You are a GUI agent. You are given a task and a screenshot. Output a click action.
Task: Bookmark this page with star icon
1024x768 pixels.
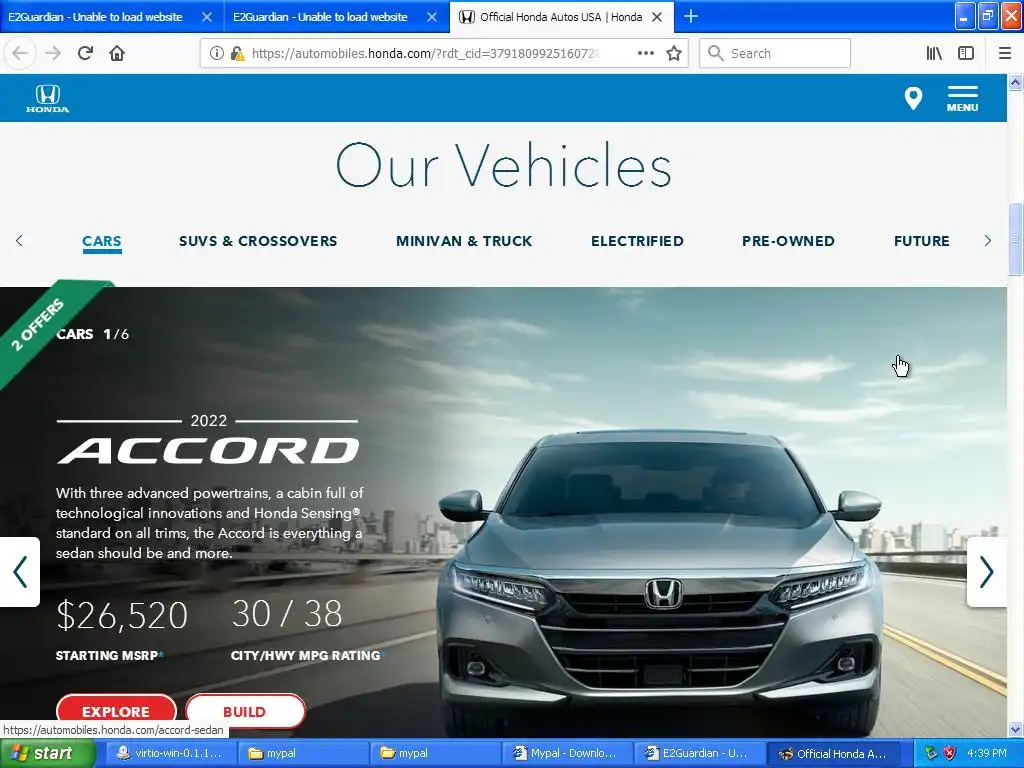(674, 53)
